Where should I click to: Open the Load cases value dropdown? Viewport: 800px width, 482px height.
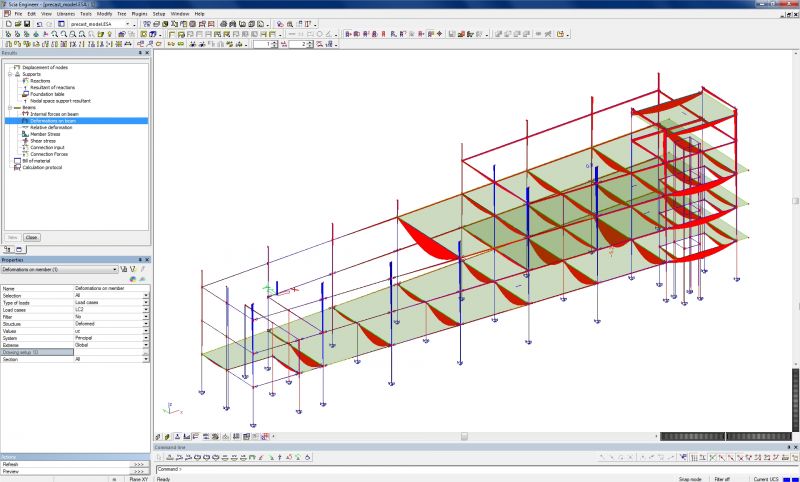pyautogui.click(x=145, y=310)
